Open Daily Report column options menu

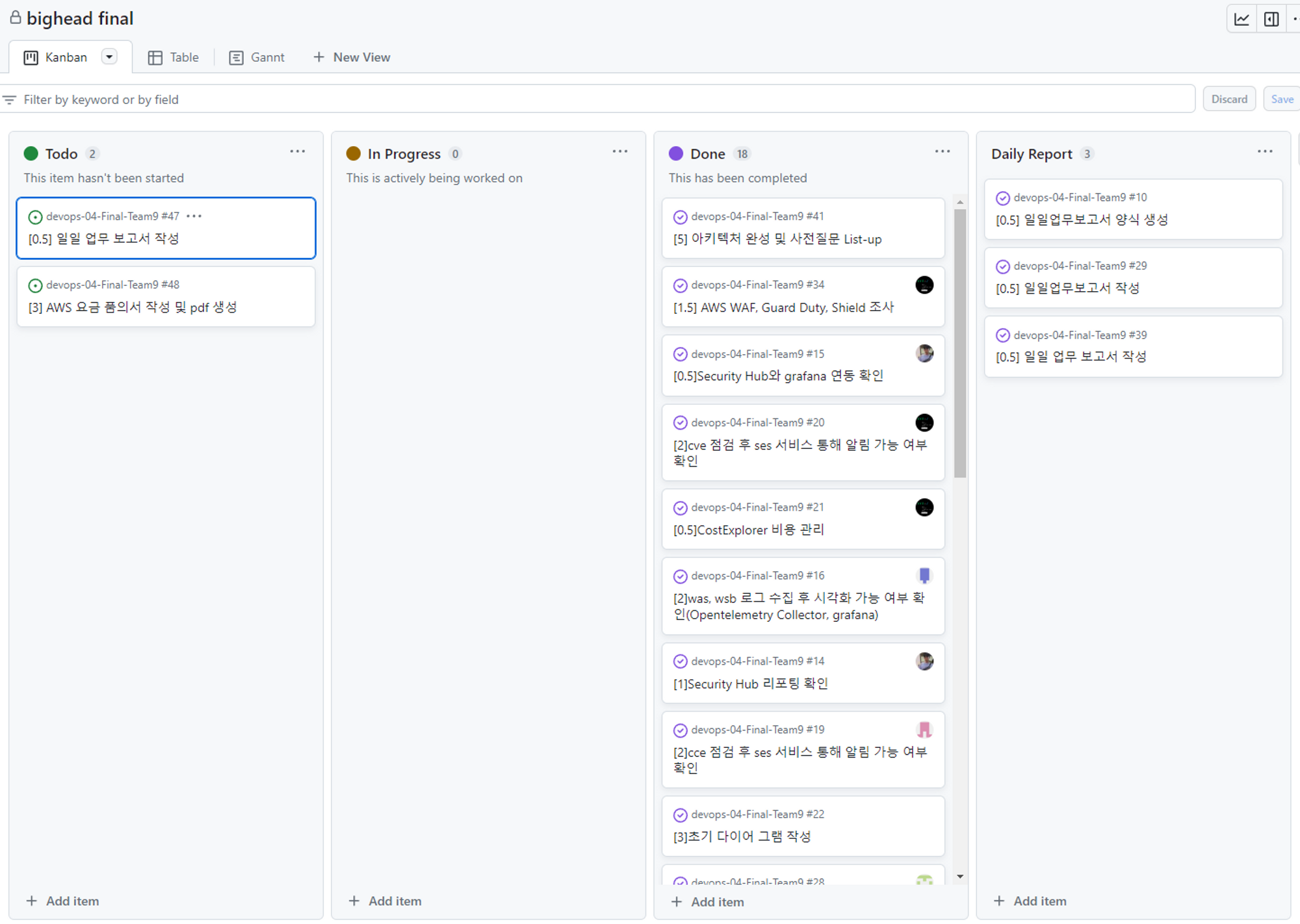pyautogui.click(x=1264, y=151)
